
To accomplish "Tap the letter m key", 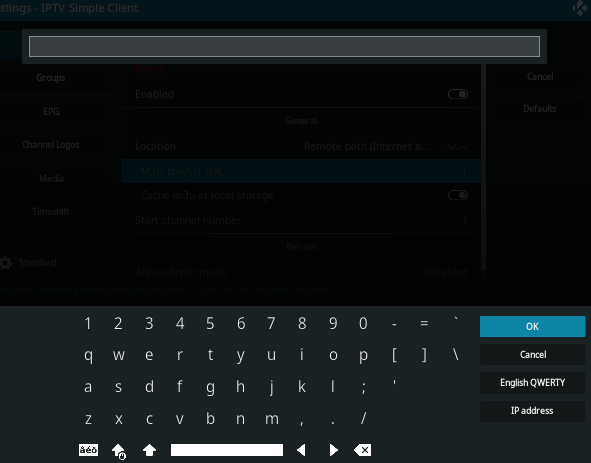I will click(x=272, y=419).
